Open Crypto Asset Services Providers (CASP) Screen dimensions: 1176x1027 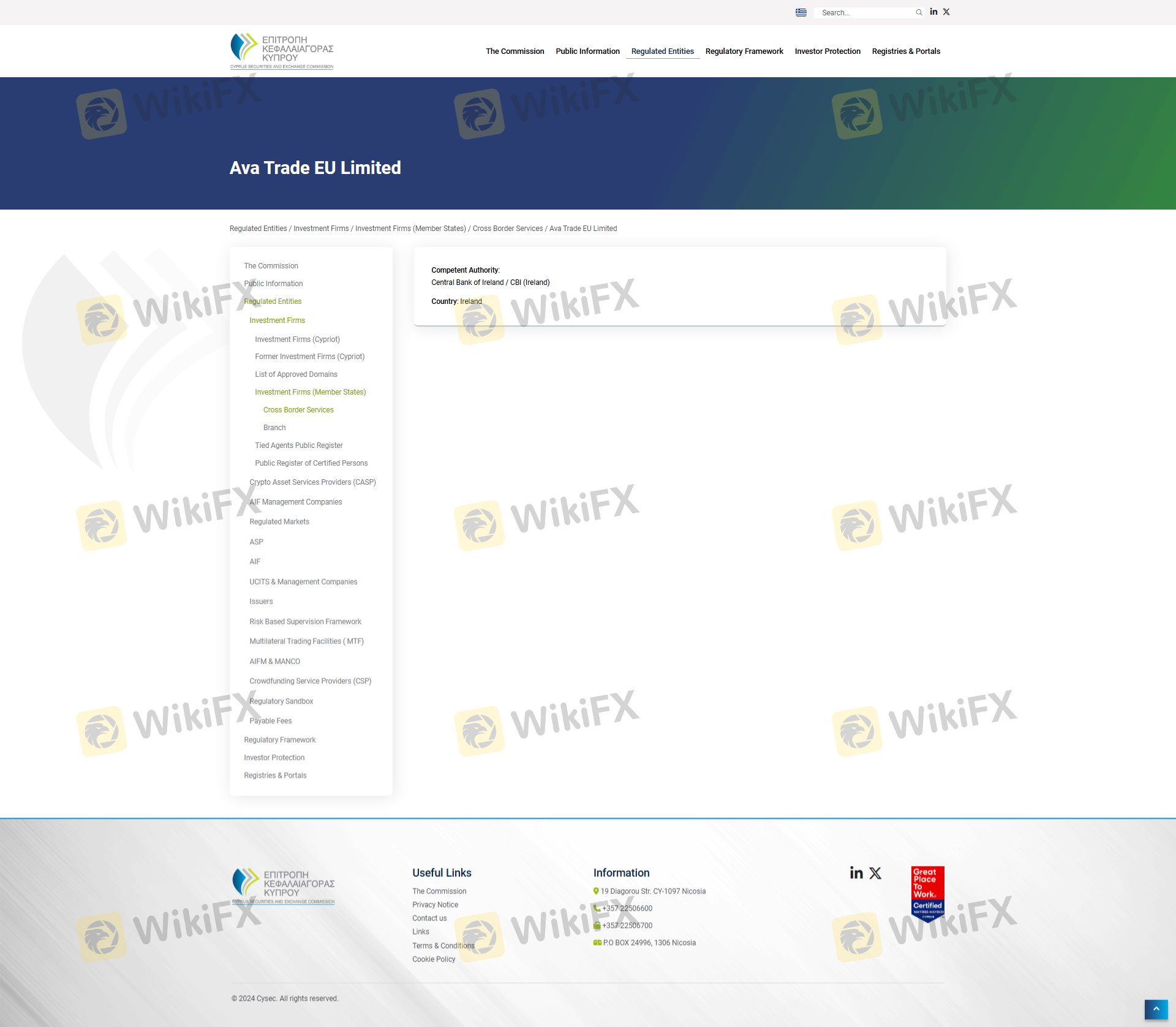point(312,482)
